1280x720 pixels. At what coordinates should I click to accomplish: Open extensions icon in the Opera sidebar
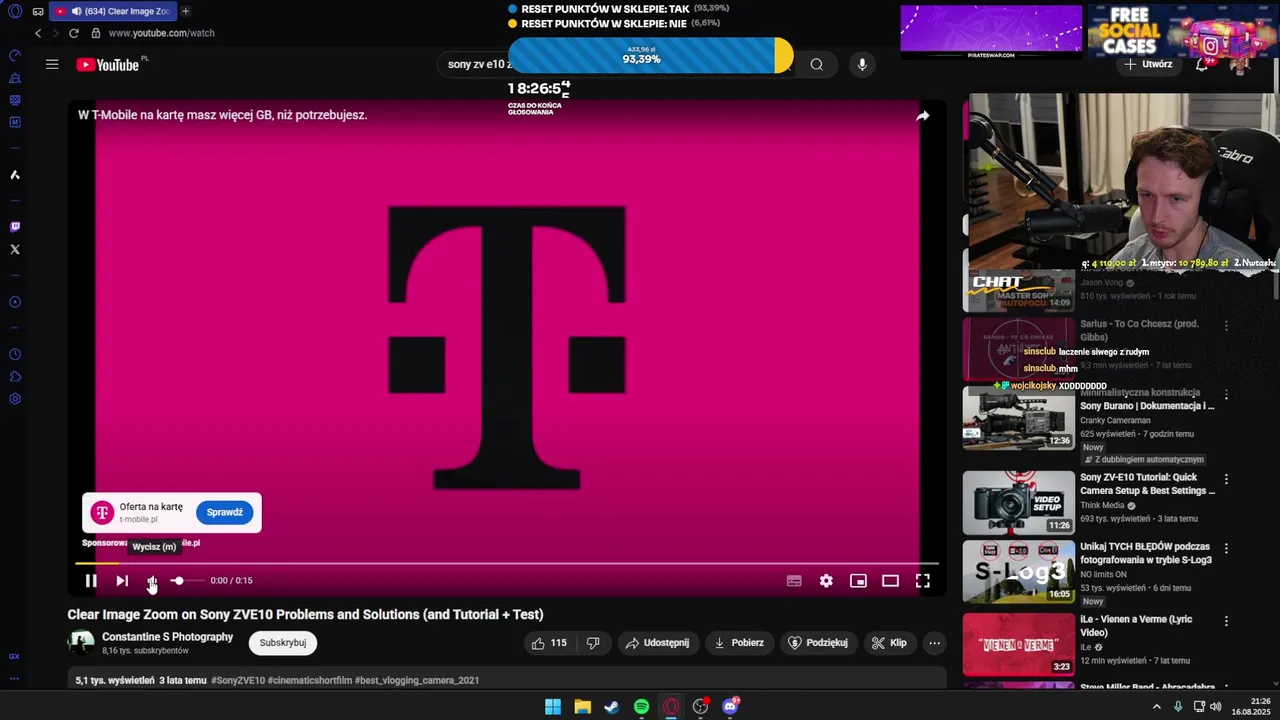pos(15,377)
